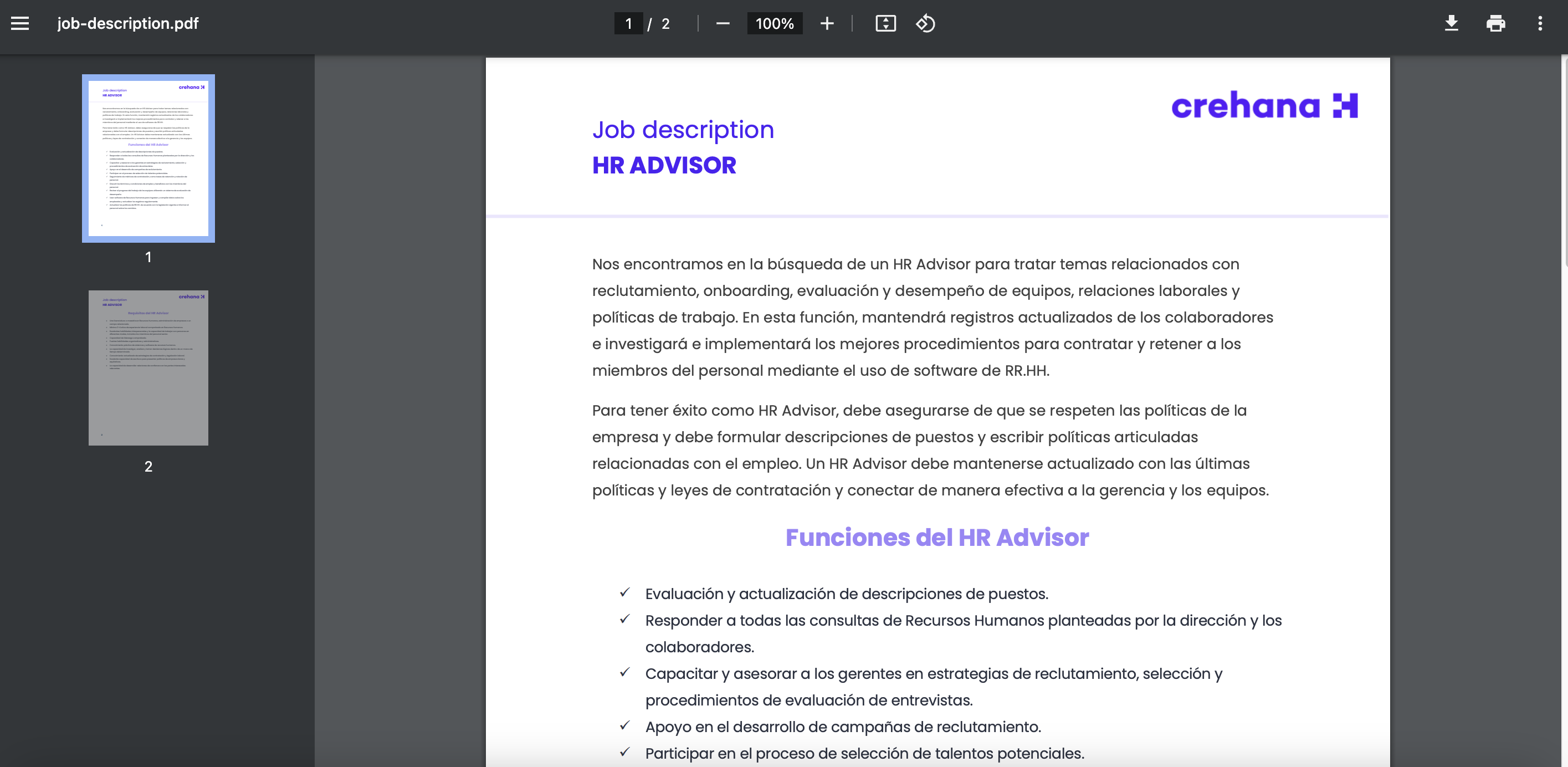Open the more options three-dot menu

pos(1540,23)
